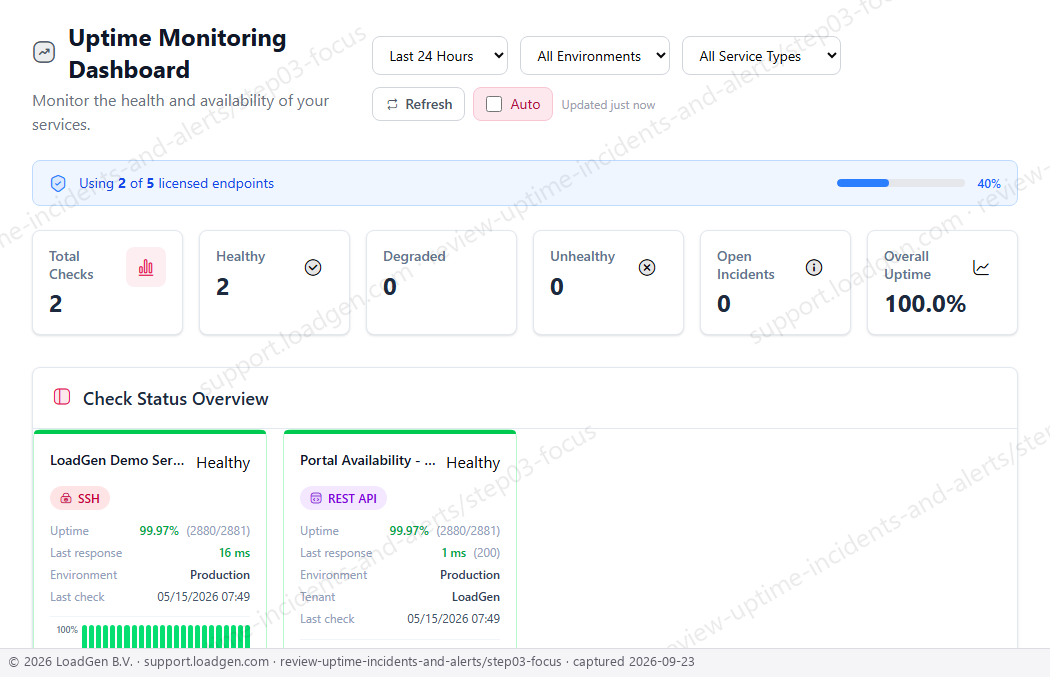Click the licensed endpoints progress bar

[901, 183]
